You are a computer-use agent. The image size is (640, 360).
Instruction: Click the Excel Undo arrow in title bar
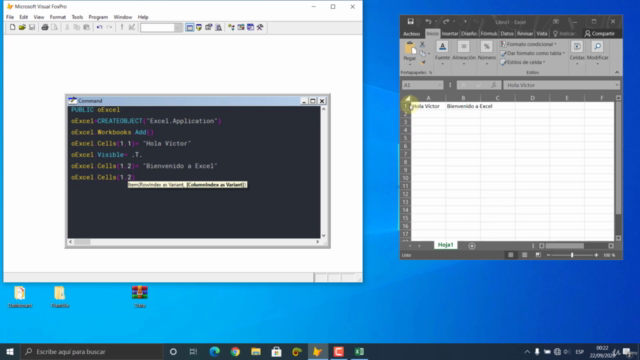pyautogui.click(x=428, y=22)
